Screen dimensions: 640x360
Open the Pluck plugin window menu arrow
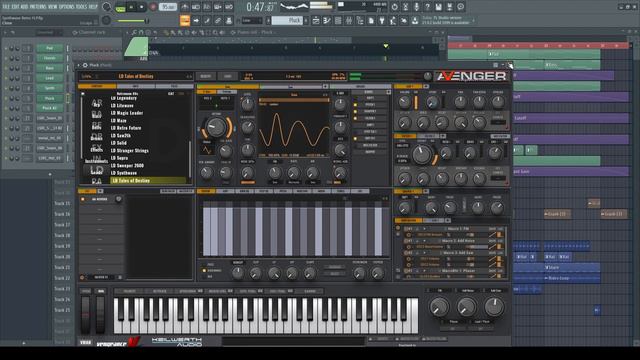click(x=79, y=65)
